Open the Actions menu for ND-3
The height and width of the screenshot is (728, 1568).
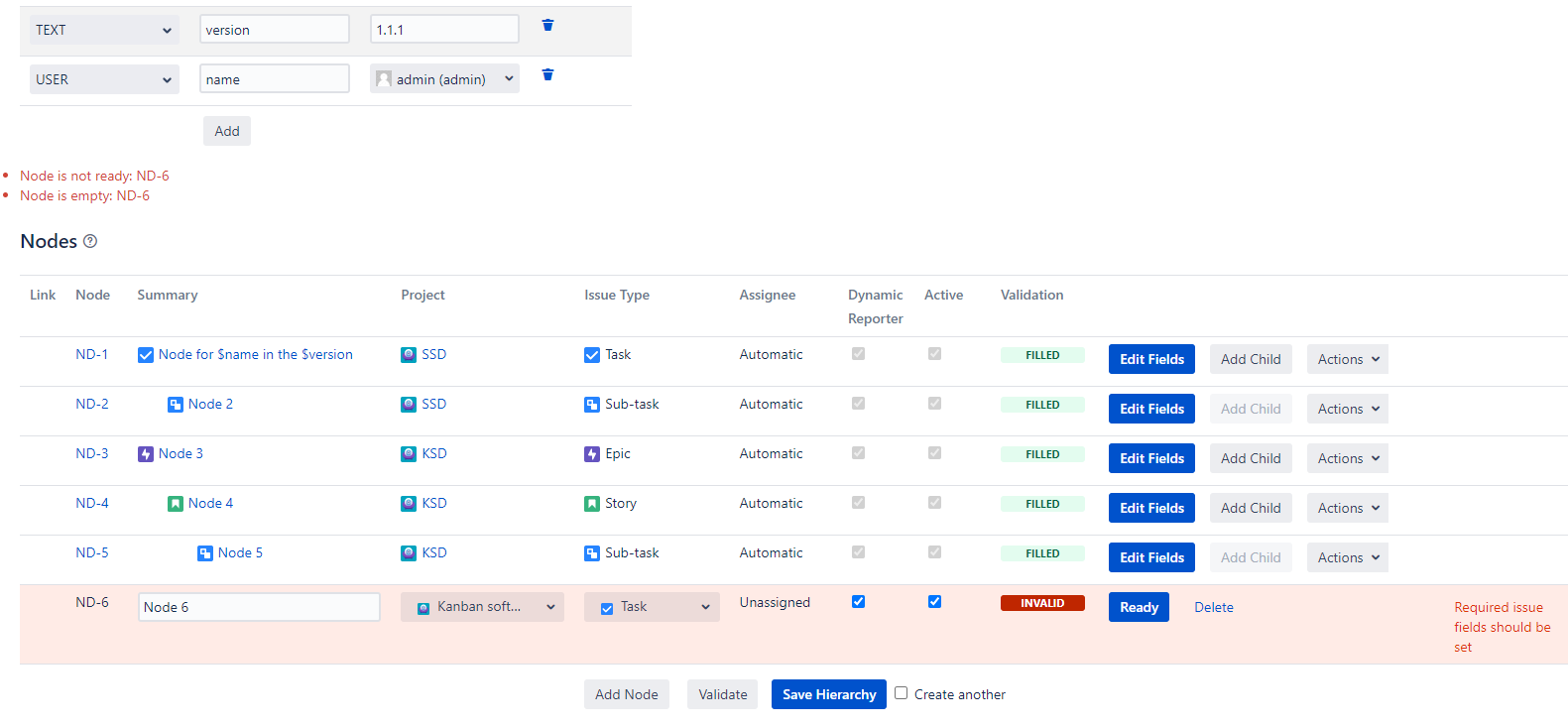[x=1347, y=458]
